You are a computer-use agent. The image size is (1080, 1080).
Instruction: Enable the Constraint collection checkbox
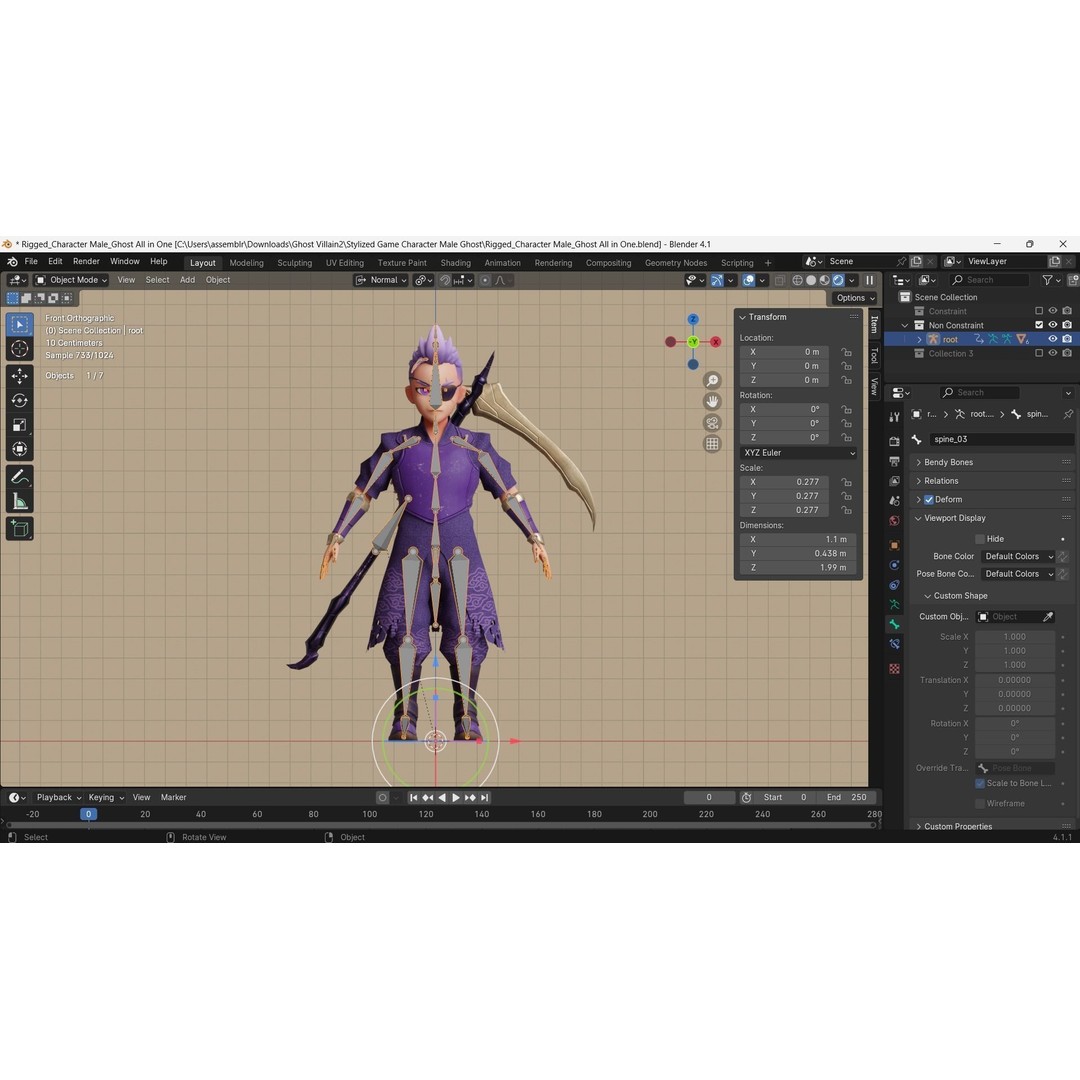pyautogui.click(x=1039, y=311)
